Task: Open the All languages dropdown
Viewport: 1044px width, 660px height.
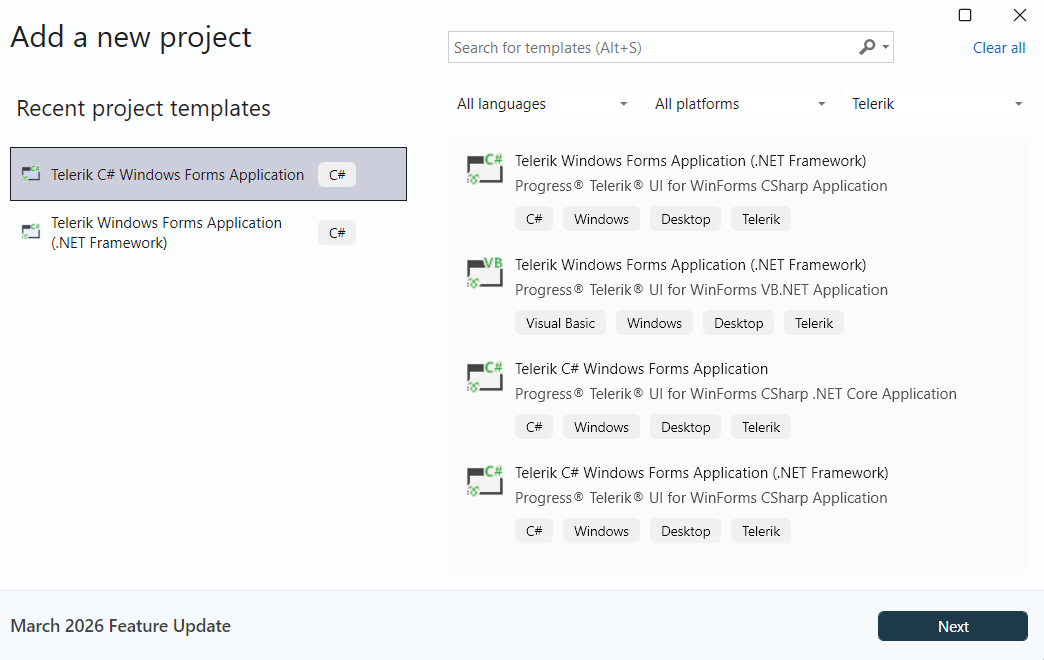Action: point(542,103)
